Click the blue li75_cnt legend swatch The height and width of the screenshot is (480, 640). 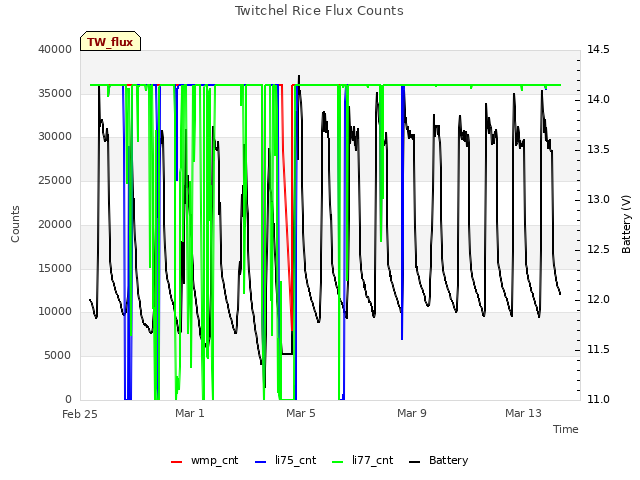point(260,462)
